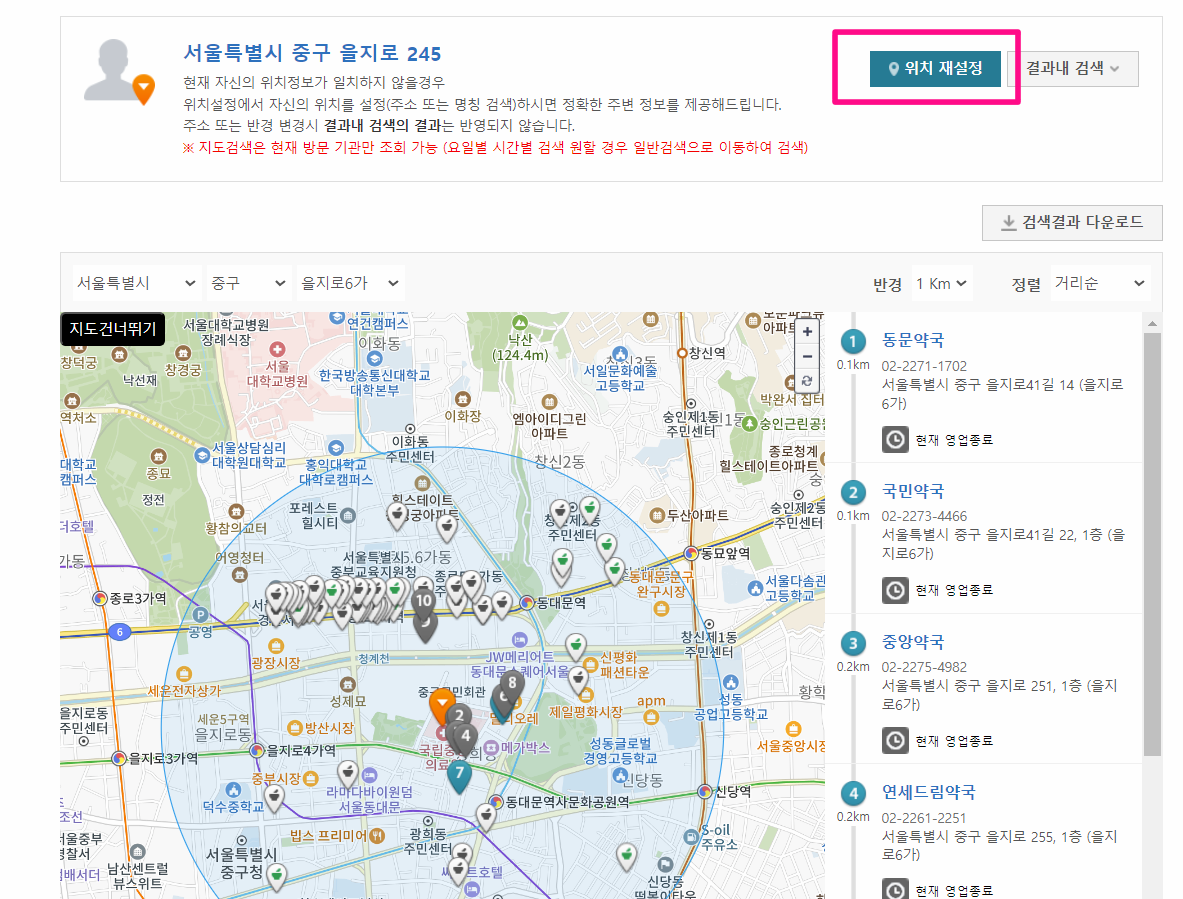Select teal map marker number 7
Screen dimensions: 1183x899
(459, 775)
